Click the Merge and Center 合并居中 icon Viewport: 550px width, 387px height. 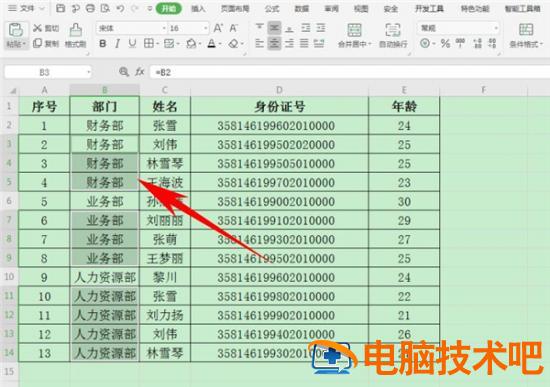pyautogui.click(x=354, y=30)
